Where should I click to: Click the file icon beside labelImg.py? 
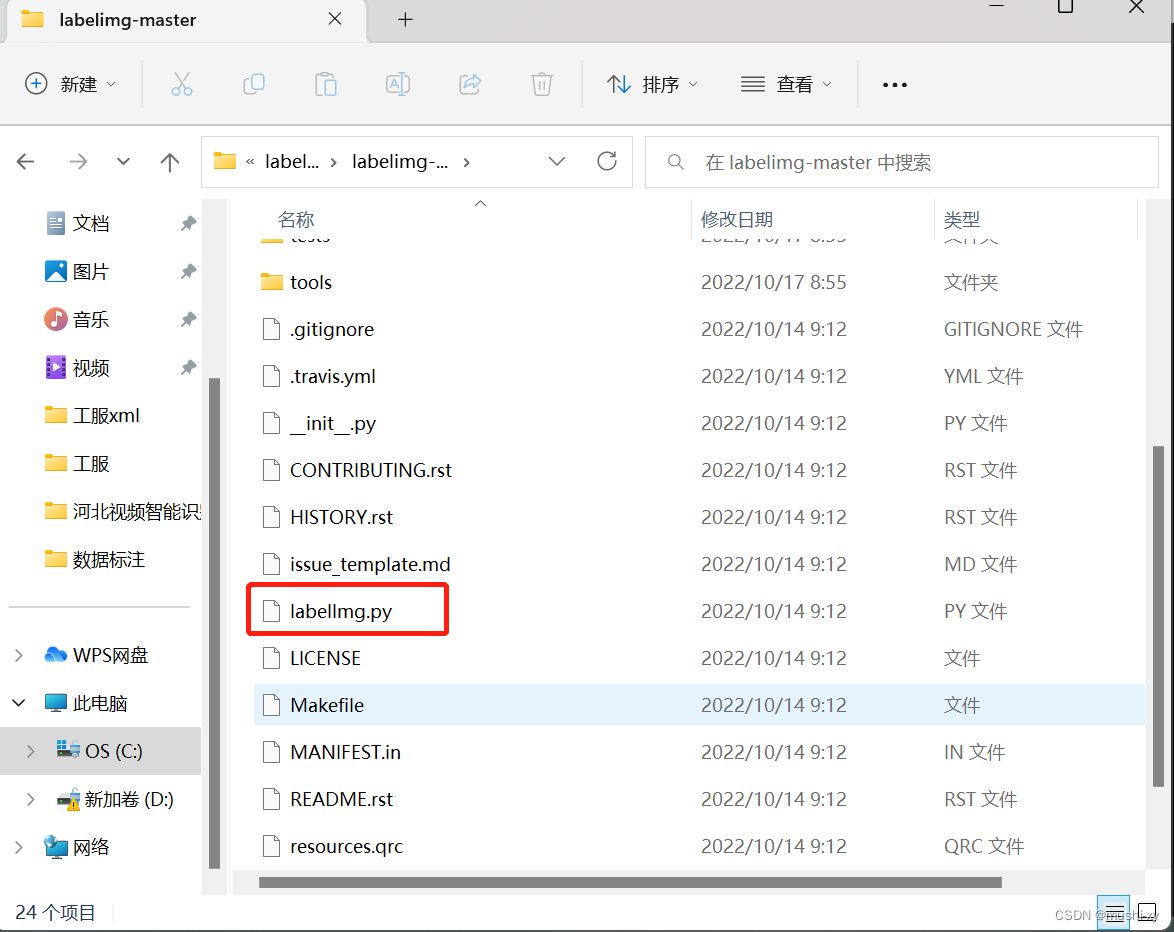click(x=271, y=612)
